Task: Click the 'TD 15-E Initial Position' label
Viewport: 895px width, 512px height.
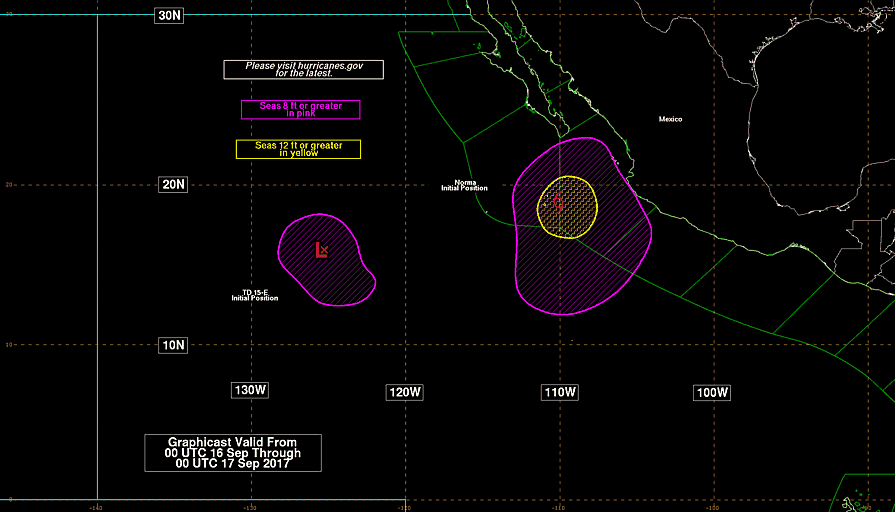Action: coord(255,295)
